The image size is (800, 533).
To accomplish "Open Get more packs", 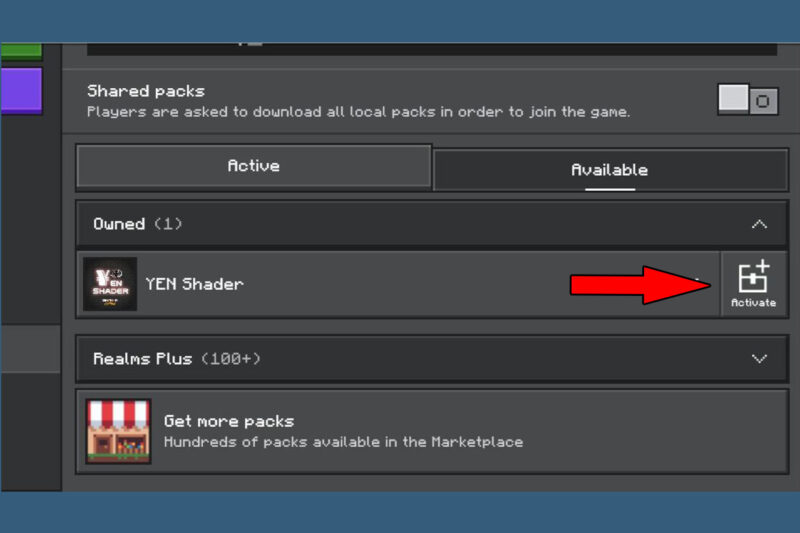I will click(432, 432).
